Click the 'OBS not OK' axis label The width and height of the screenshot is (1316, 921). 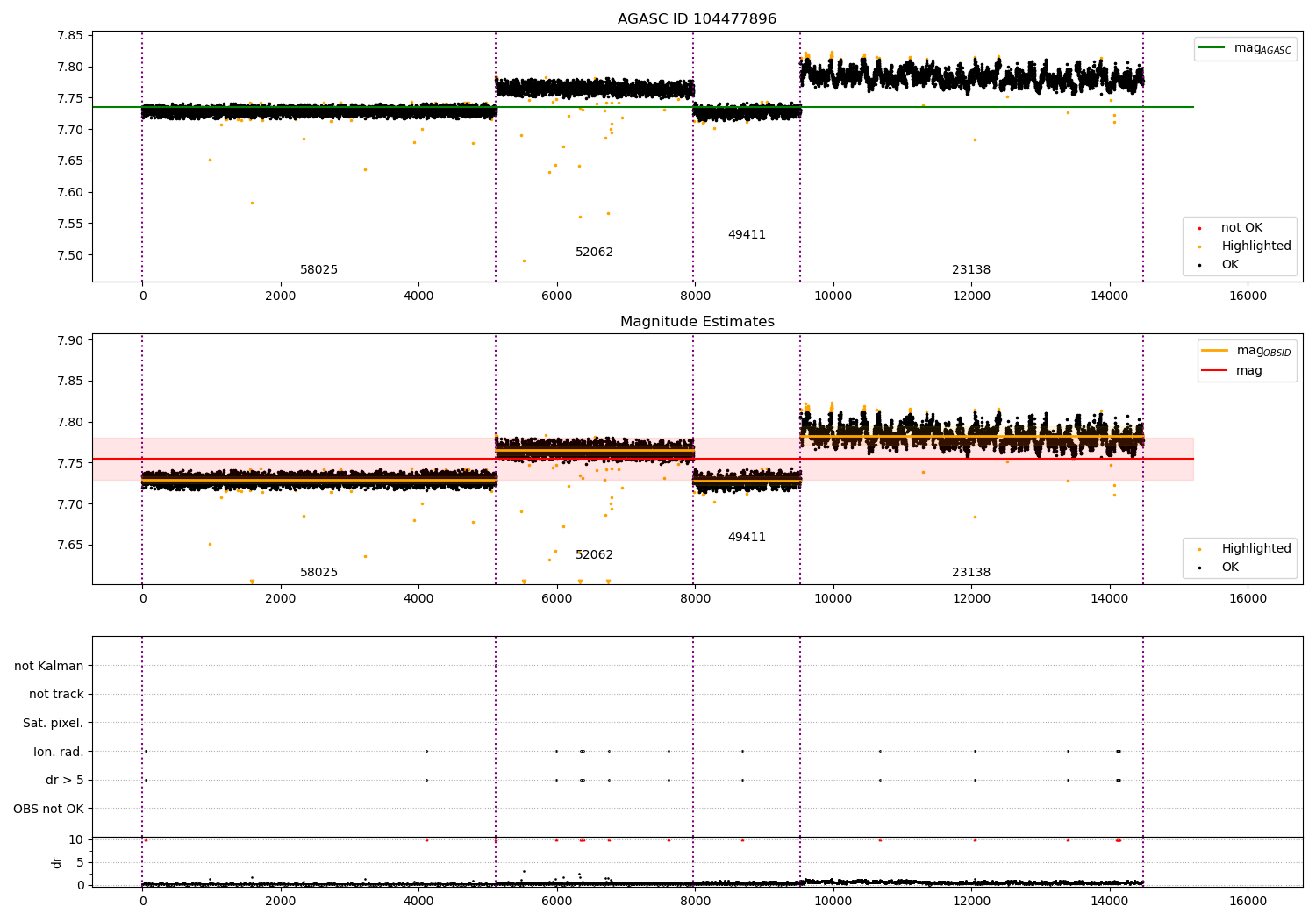pos(49,809)
